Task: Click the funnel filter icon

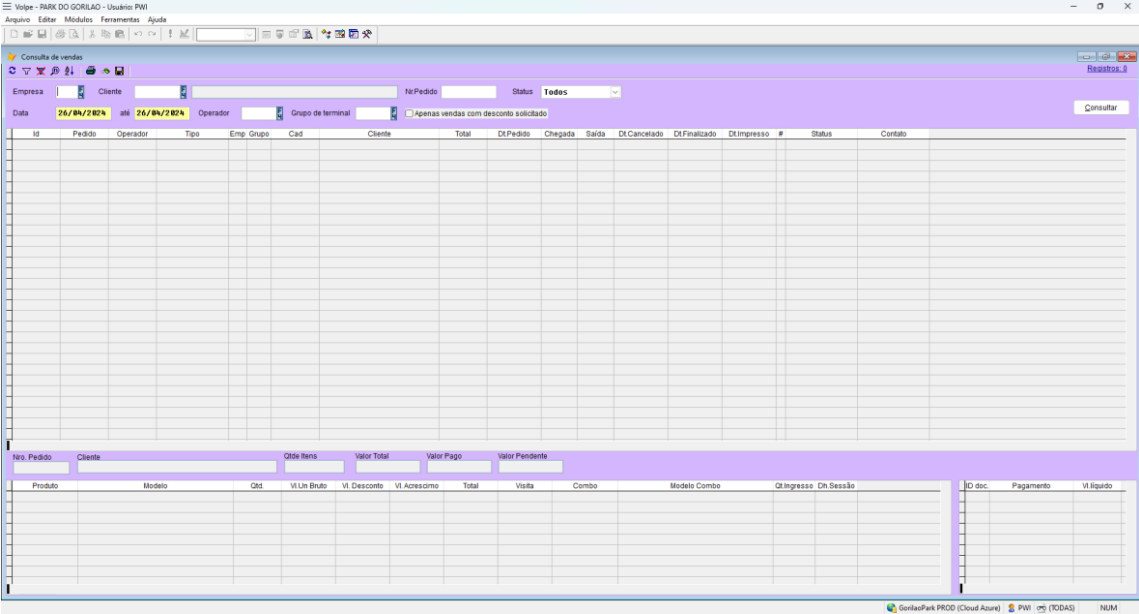Action: (26, 71)
